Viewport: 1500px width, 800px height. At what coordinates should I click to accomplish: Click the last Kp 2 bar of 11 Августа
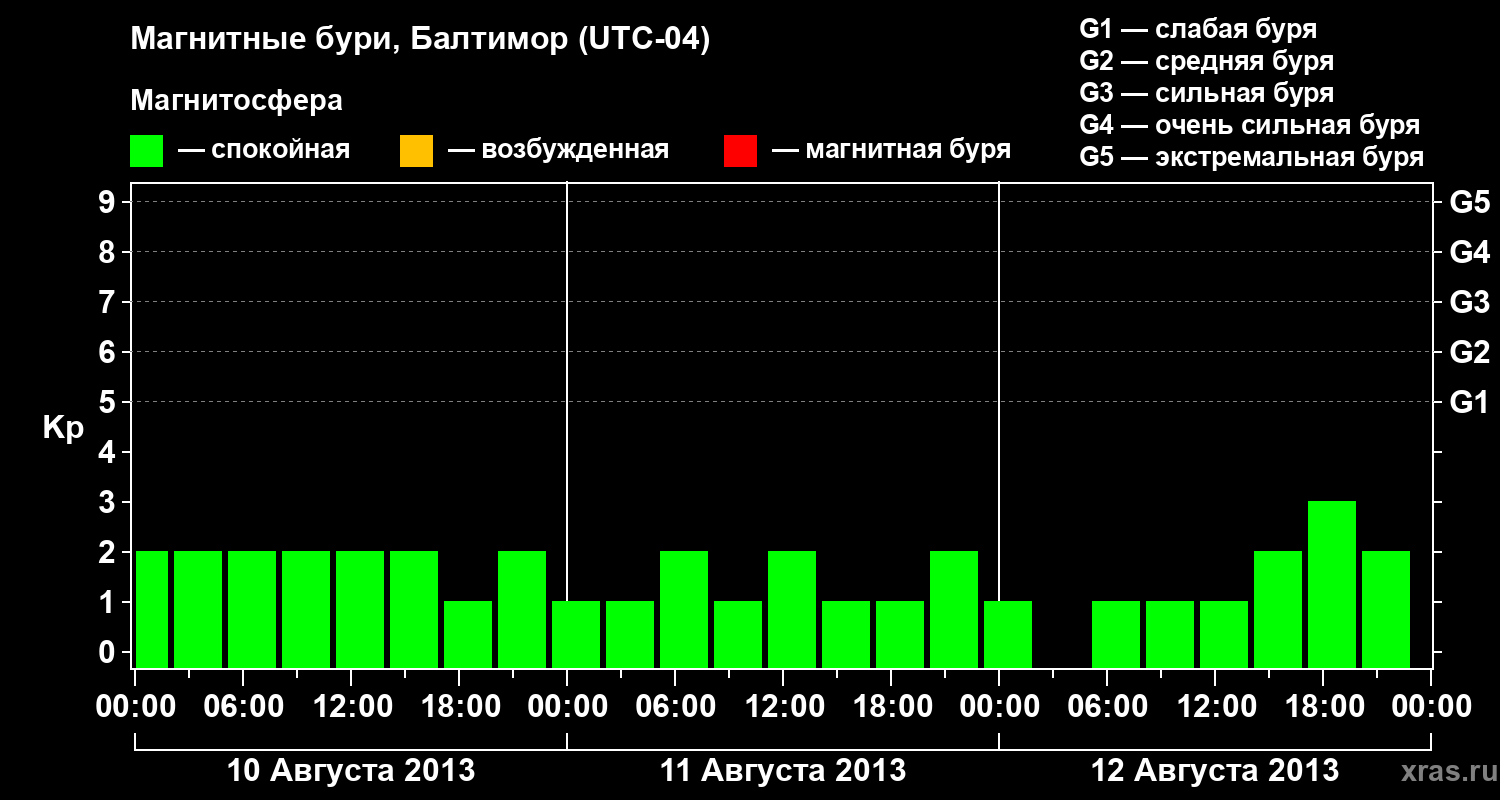(954, 609)
